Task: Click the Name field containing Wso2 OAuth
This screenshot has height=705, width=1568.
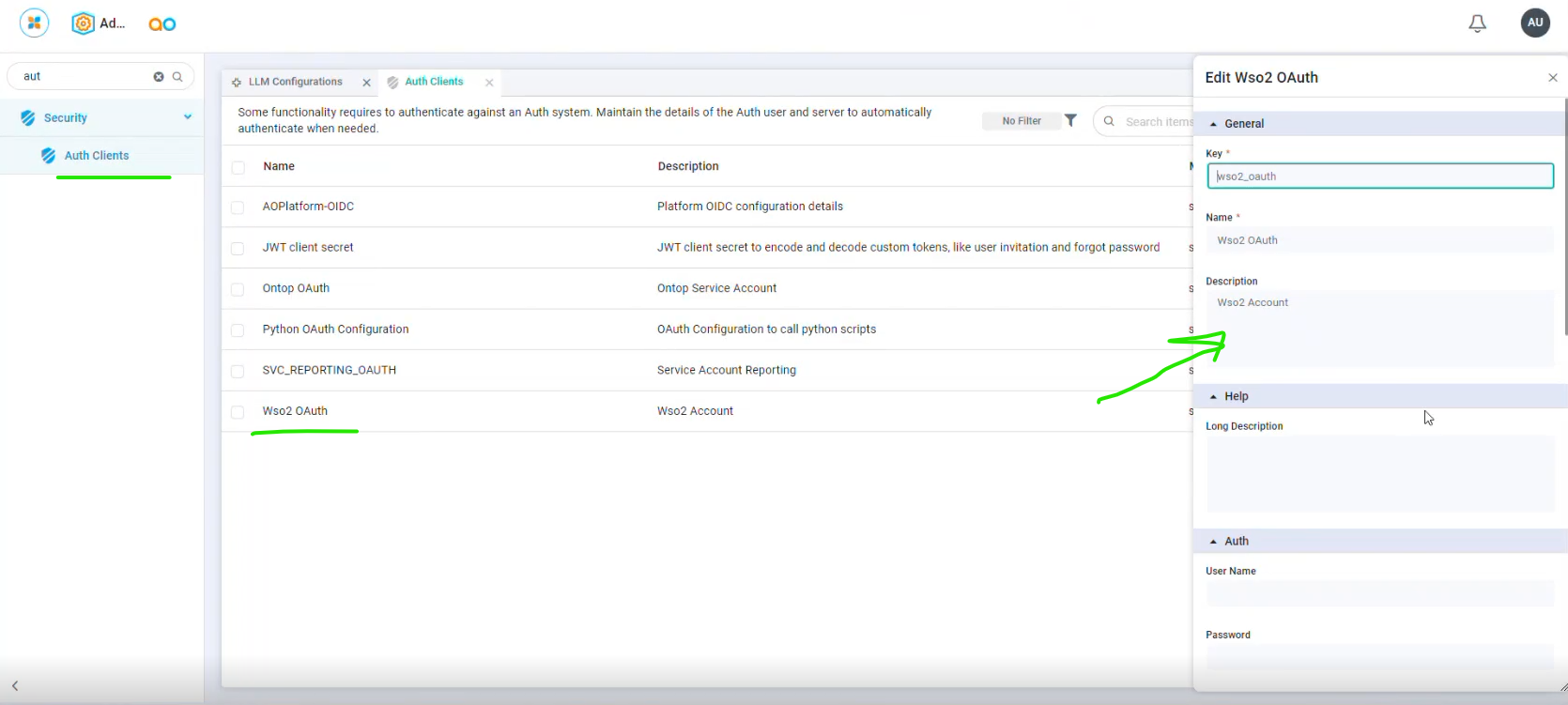Action: (x=1380, y=240)
